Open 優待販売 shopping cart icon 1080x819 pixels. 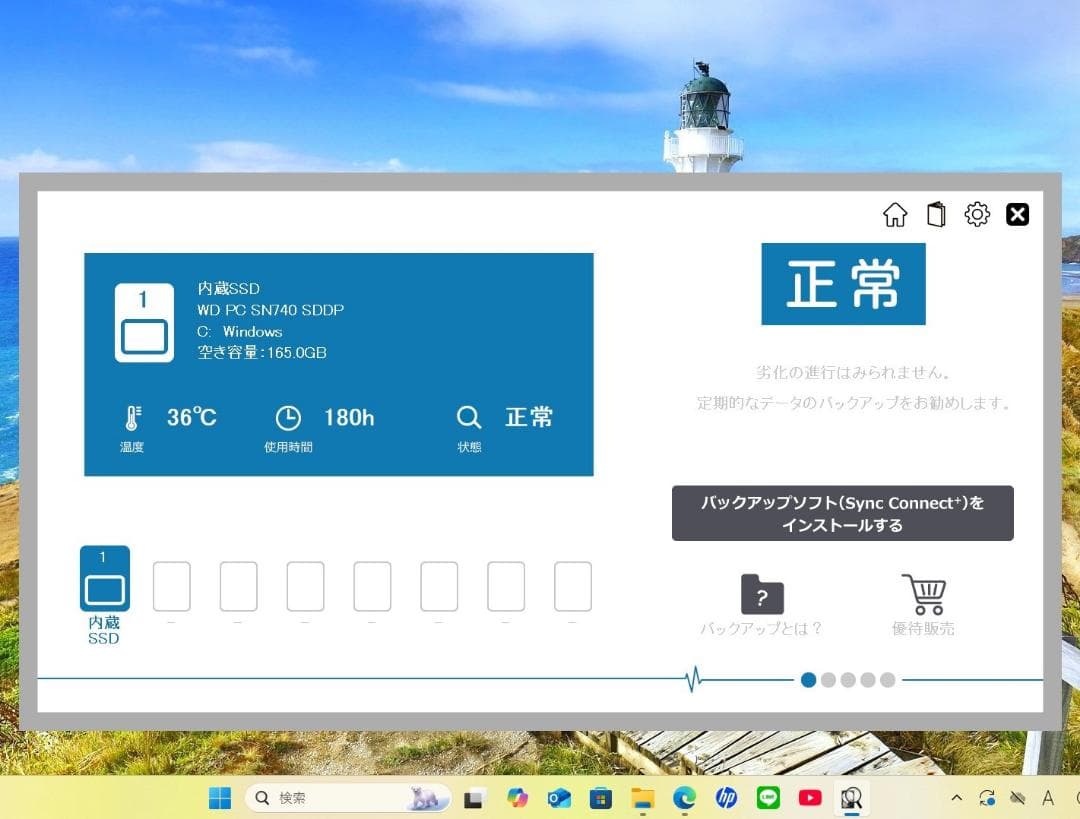[x=924, y=594]
